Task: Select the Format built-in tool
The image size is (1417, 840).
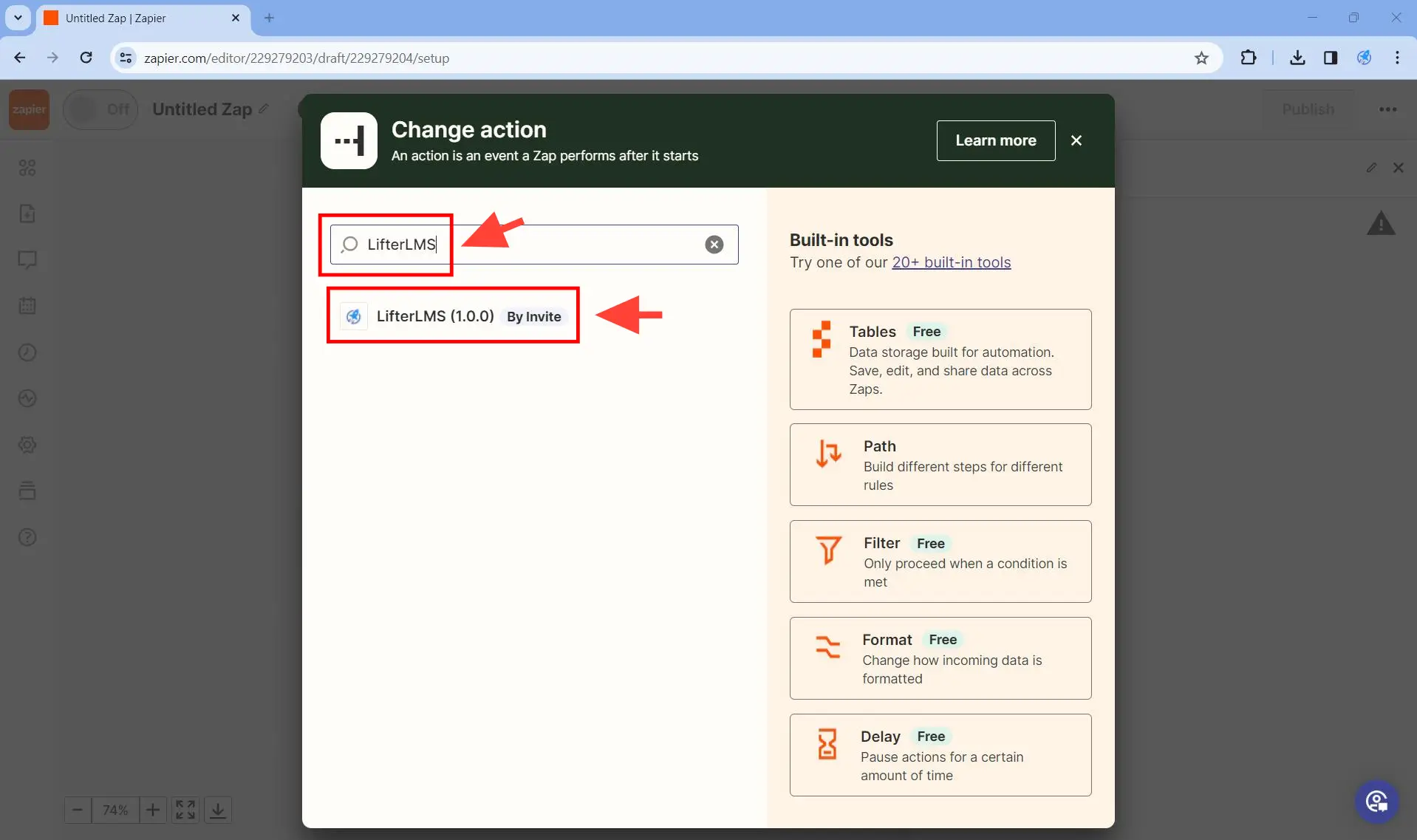Action: 940,658
